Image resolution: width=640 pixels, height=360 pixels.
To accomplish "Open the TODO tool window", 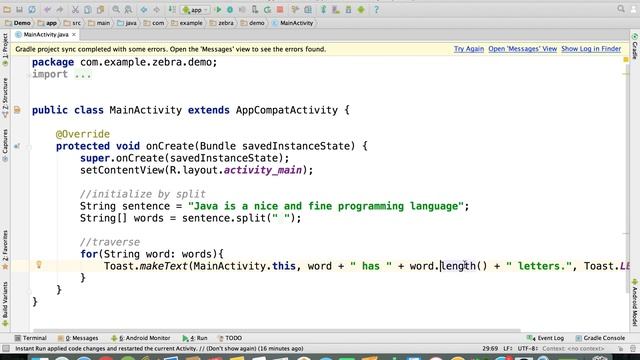I will pyautogui.click(x=230, y=338).
